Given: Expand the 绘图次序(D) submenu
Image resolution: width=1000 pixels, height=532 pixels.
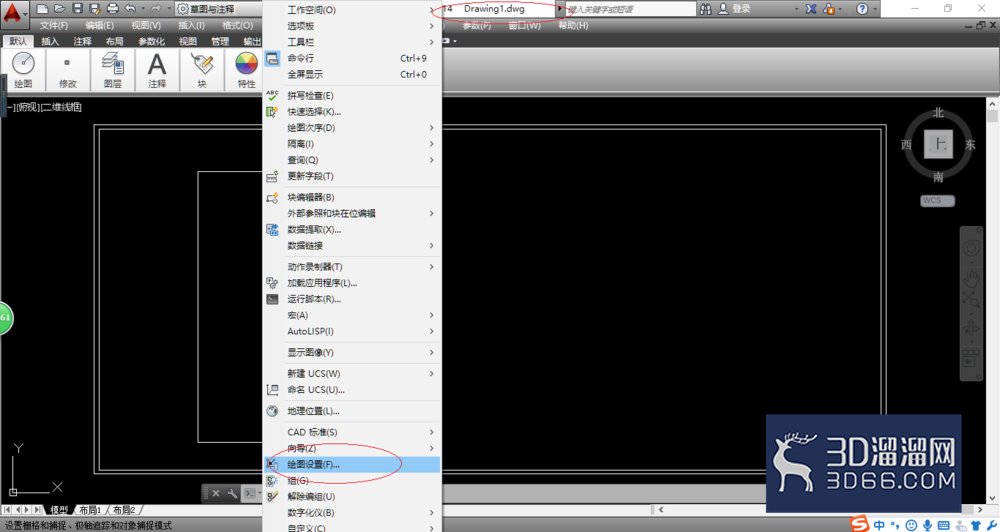Looking at the screenshot, I should (352, 128).
